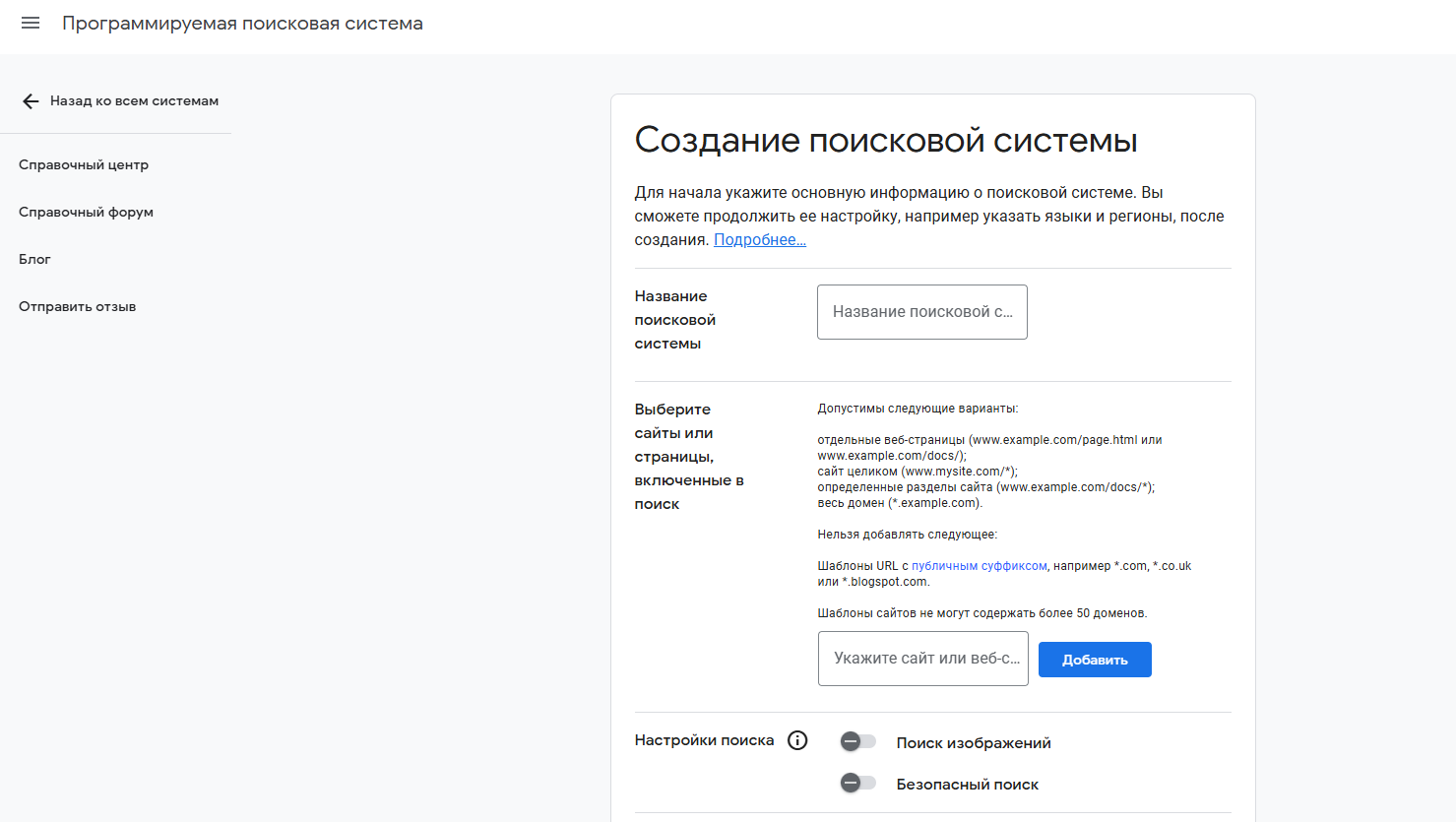This screenshot has width=1456, height=822.
Task: Go to Справочный форум
Action: tap(86, 212)
